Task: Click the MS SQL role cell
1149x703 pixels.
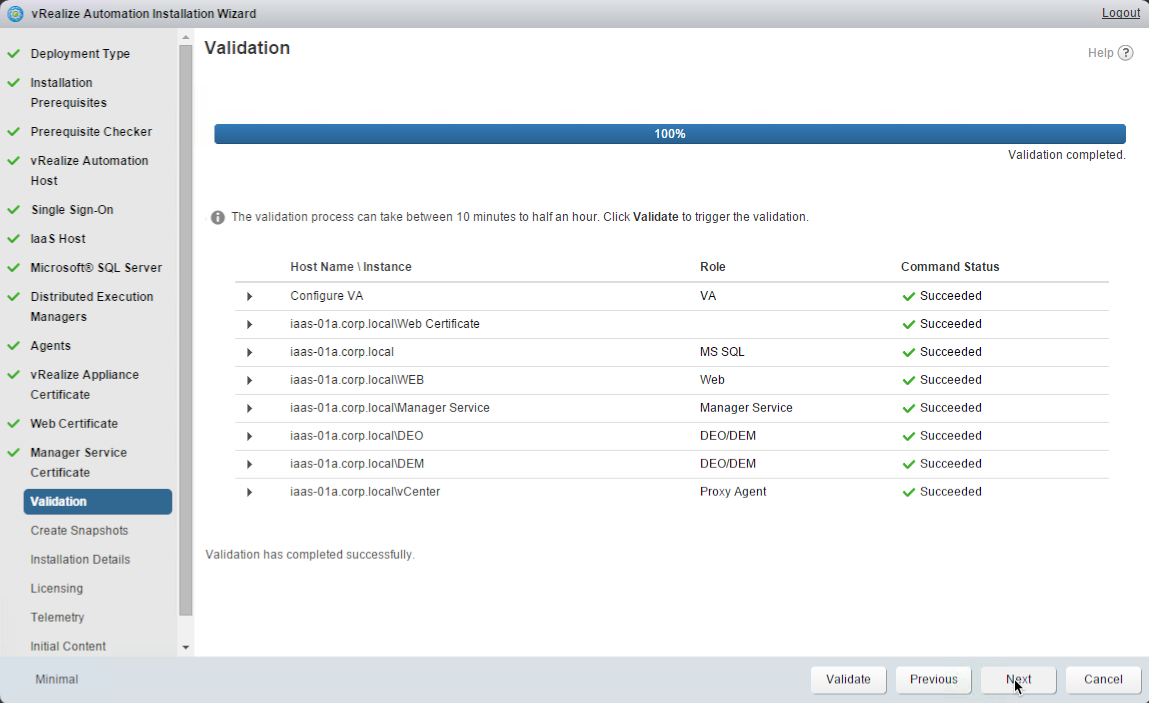Action: click(x=722, y=352)
